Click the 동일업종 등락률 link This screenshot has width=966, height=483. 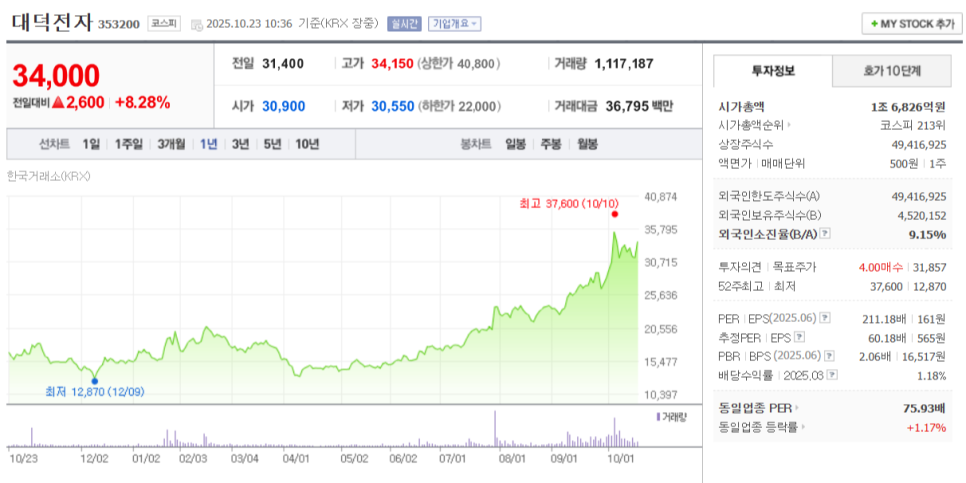[758, 426]
